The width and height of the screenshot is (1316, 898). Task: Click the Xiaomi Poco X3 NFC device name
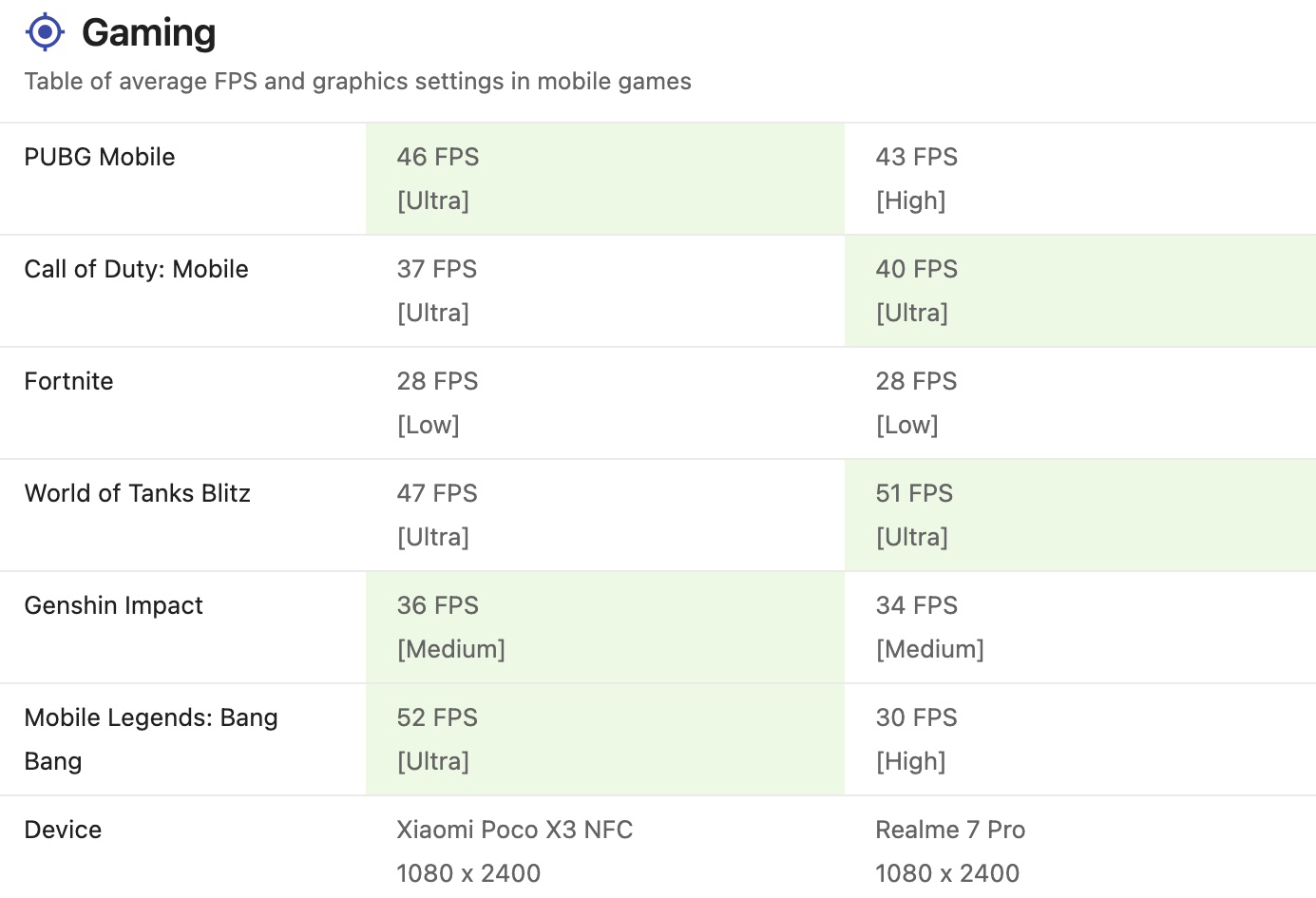pyautogui.click(x=515, y=830)
